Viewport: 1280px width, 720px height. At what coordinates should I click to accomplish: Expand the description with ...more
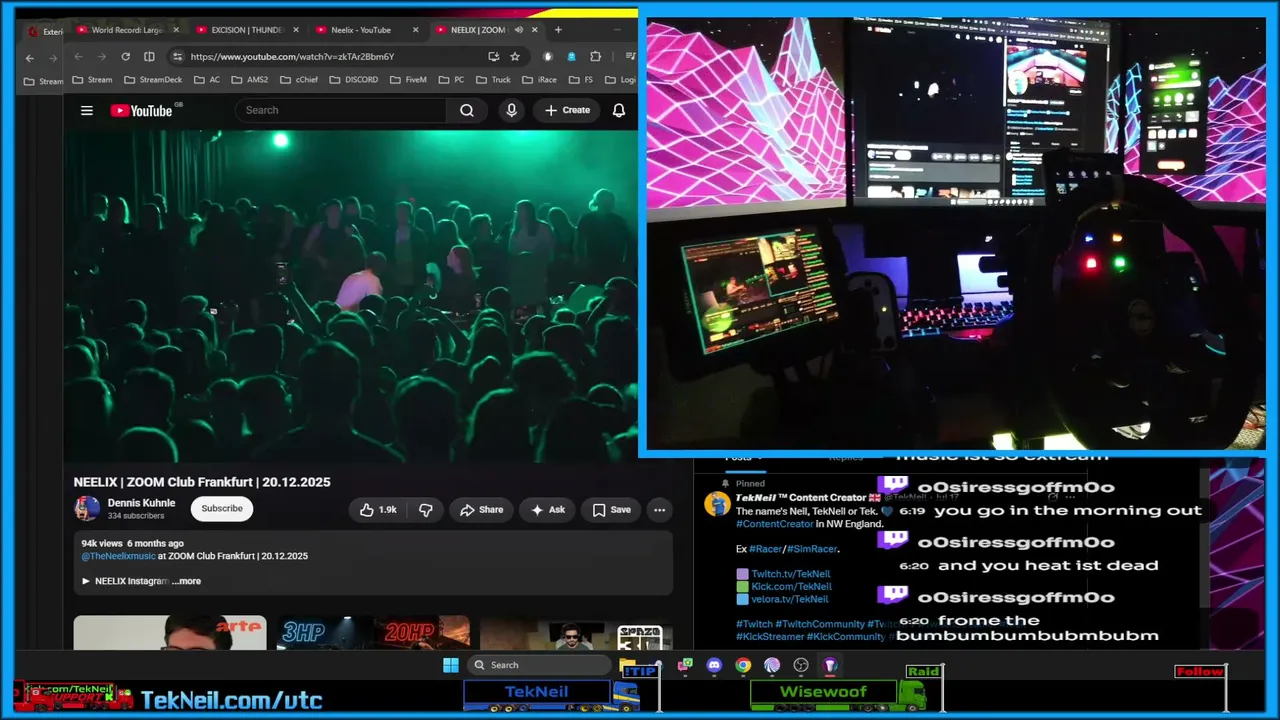186,581
